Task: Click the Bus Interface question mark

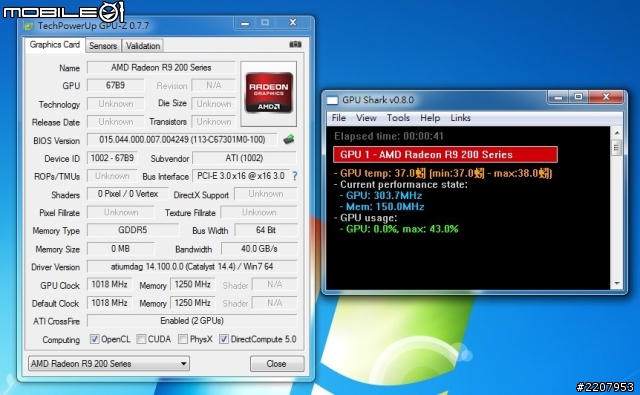Action: pyautogui.click(x=295, y=176)
